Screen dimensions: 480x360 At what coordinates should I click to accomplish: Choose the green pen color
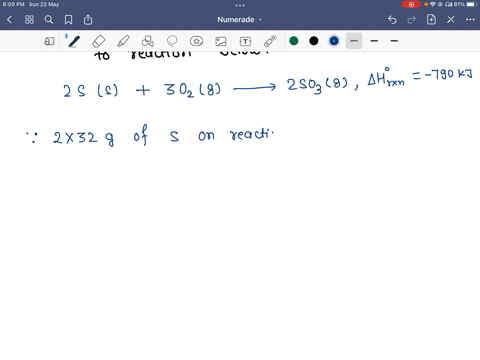pos(294,41)
